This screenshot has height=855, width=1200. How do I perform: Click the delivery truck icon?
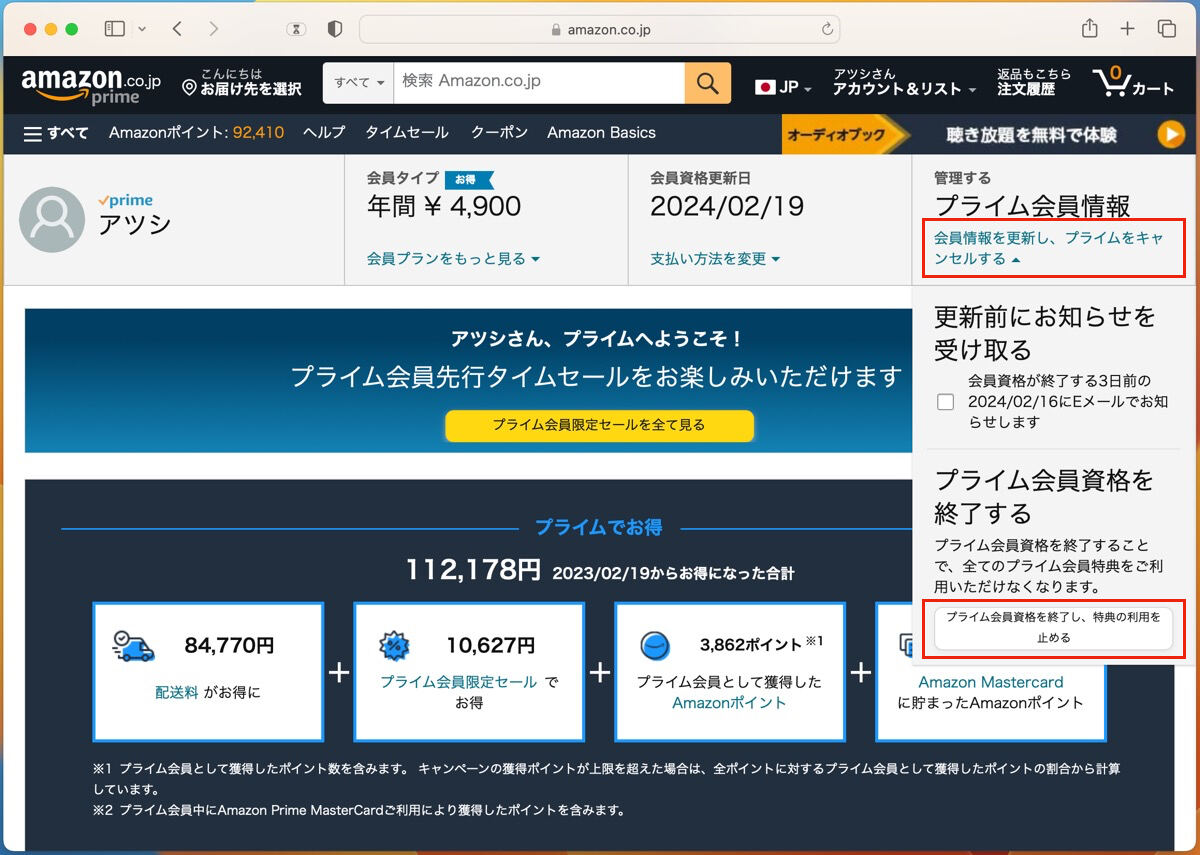pos(133,646)
